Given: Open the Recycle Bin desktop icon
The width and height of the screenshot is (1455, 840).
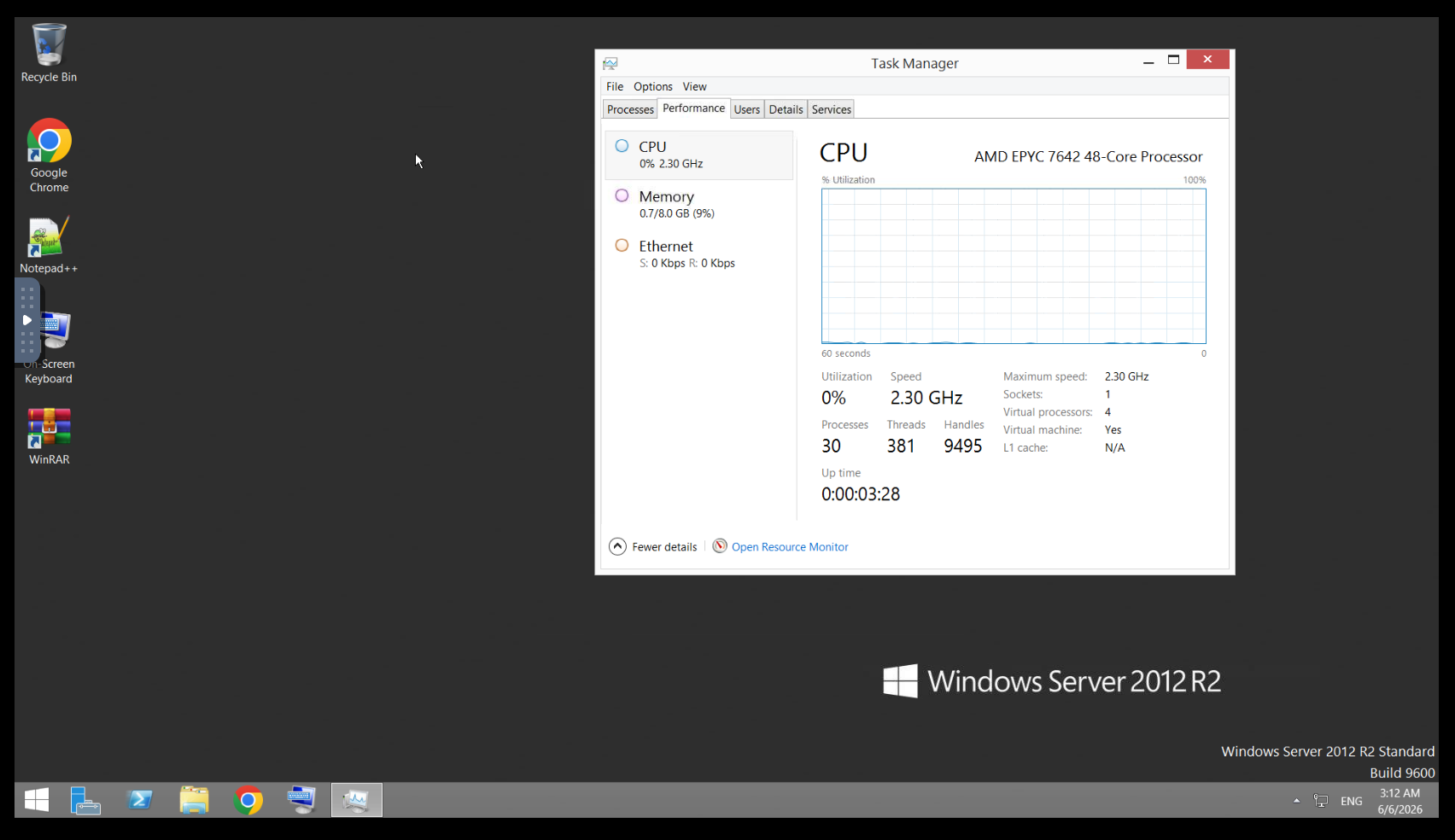Looking at the screenshot, I should point(49,53).
